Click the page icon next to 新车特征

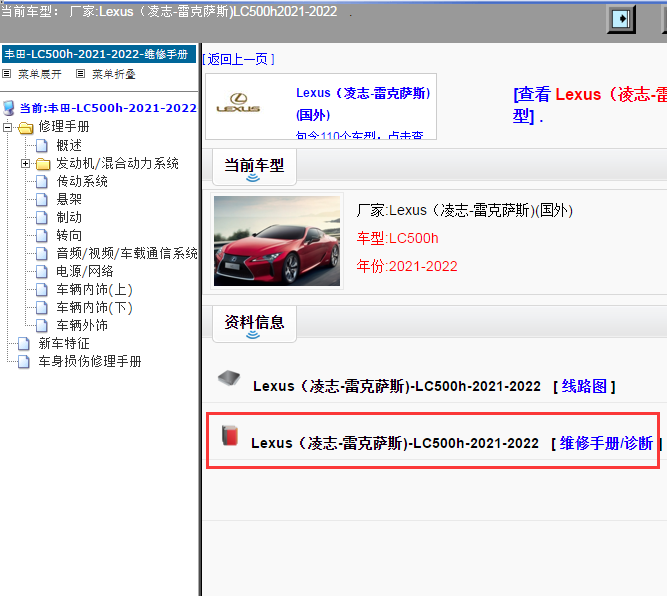tap(24, 343)
